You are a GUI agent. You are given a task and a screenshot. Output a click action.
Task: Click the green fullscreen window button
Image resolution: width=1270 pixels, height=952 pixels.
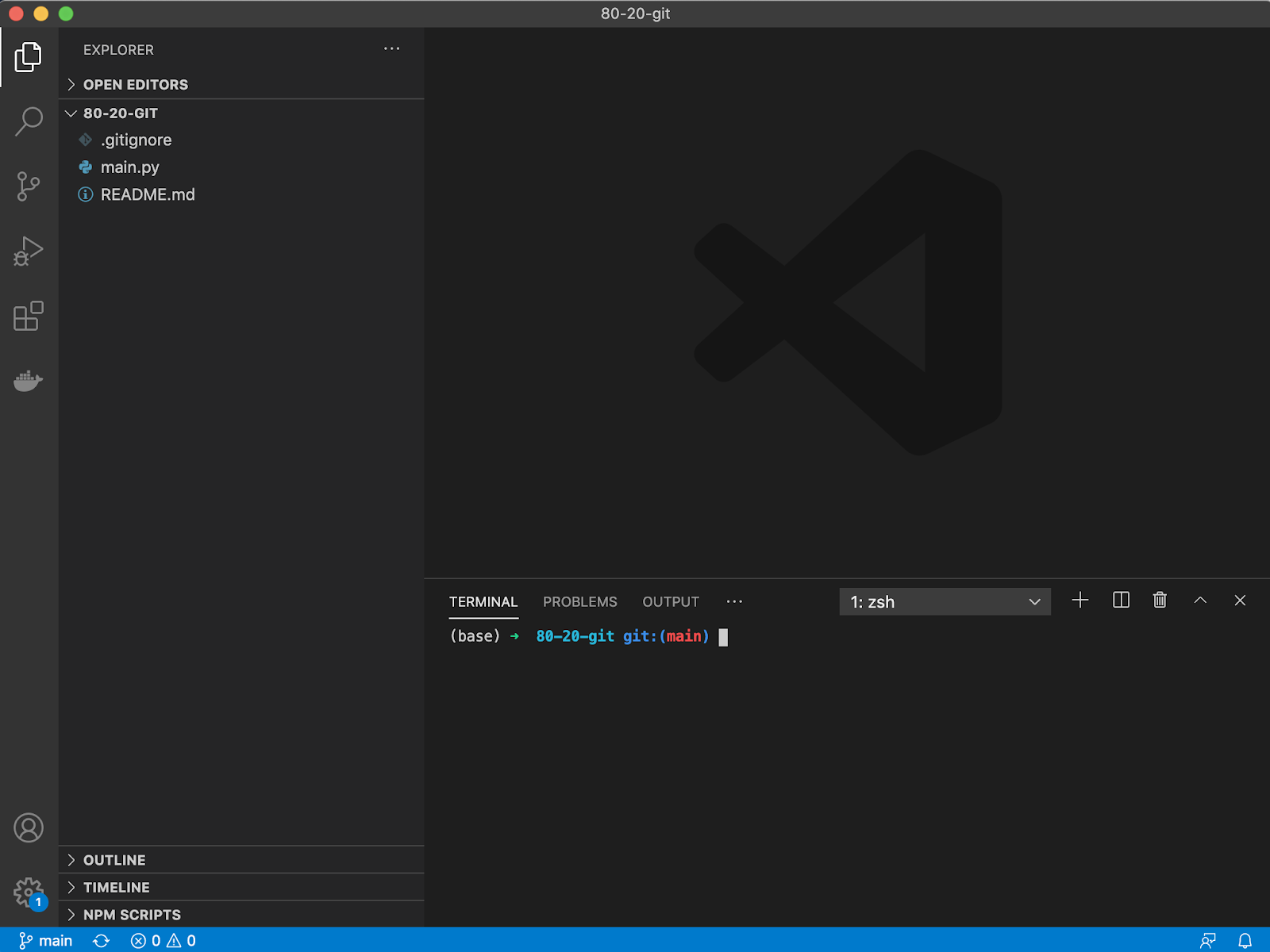(x=66, y=13)
